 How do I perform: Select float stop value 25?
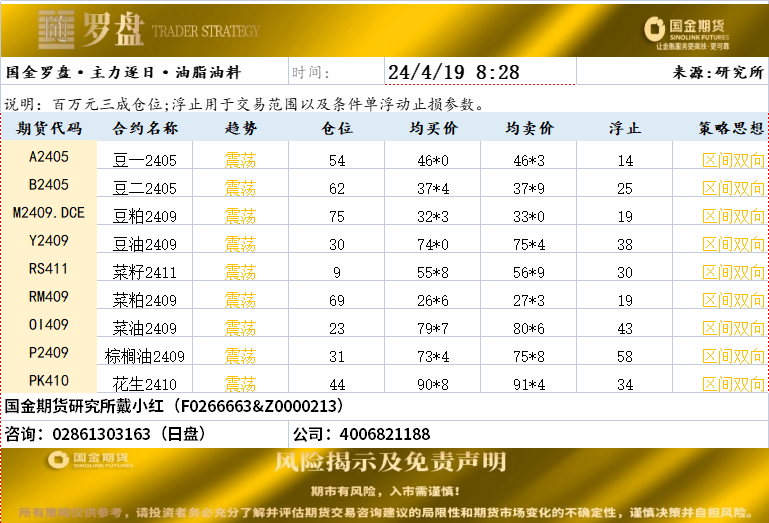pos(625,189)
